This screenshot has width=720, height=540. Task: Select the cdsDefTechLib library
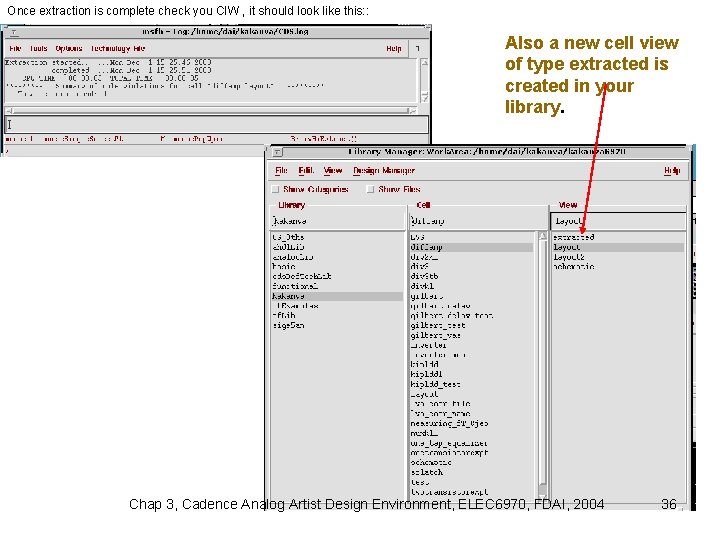pos(301,276)
